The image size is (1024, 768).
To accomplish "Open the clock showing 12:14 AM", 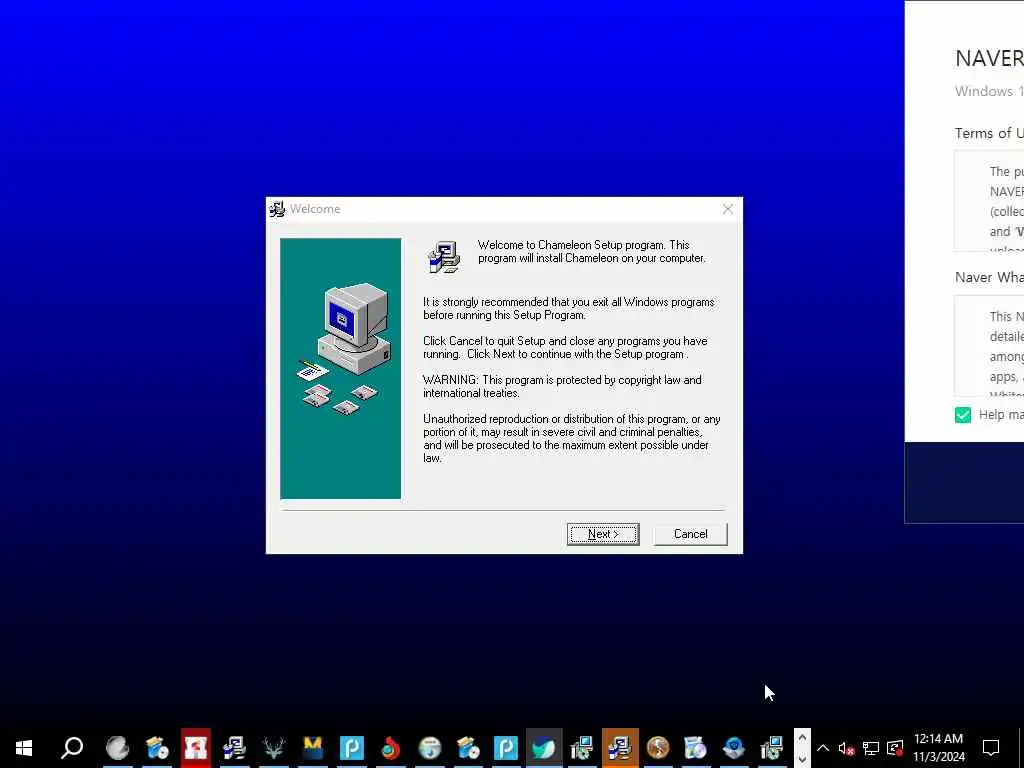I will click(x=938, y=748).
